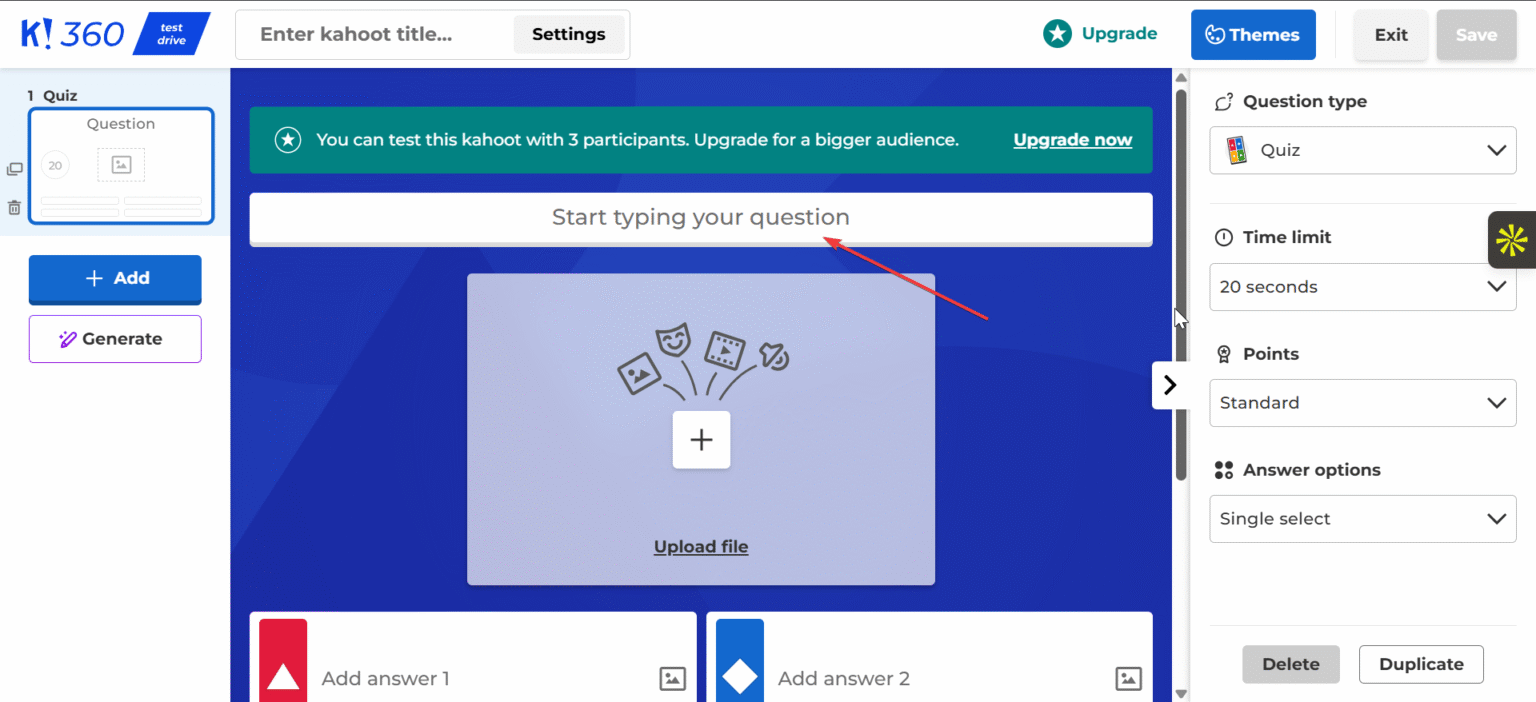Click the plus button in the media area
The image size is (1536, 702).
(x=701, y=439)
